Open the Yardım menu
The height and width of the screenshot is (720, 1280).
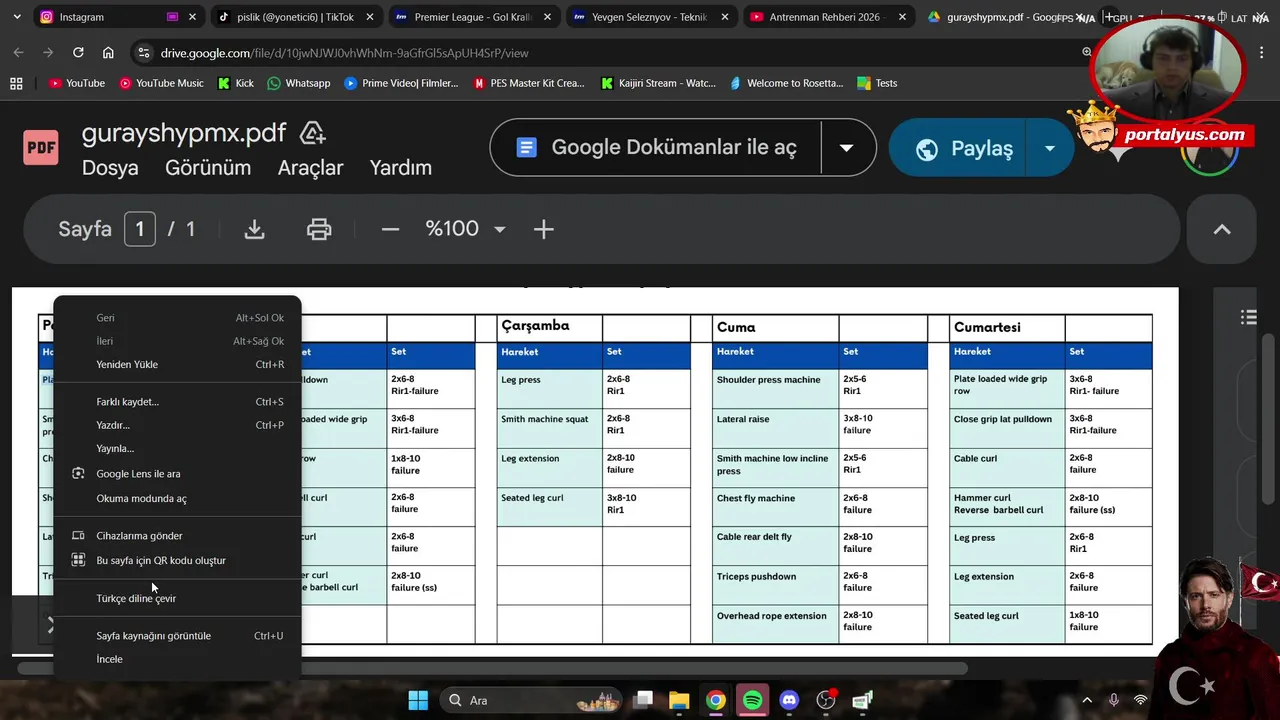coord(401,168)
